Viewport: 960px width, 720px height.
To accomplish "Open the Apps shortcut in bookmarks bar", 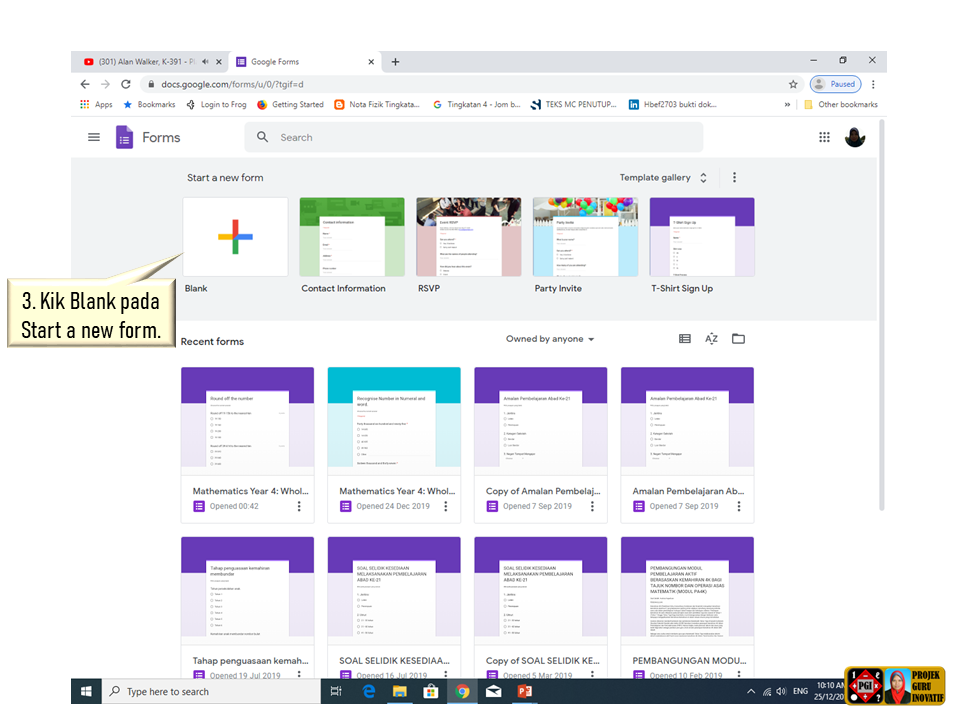I will click(x=97, y=105).
